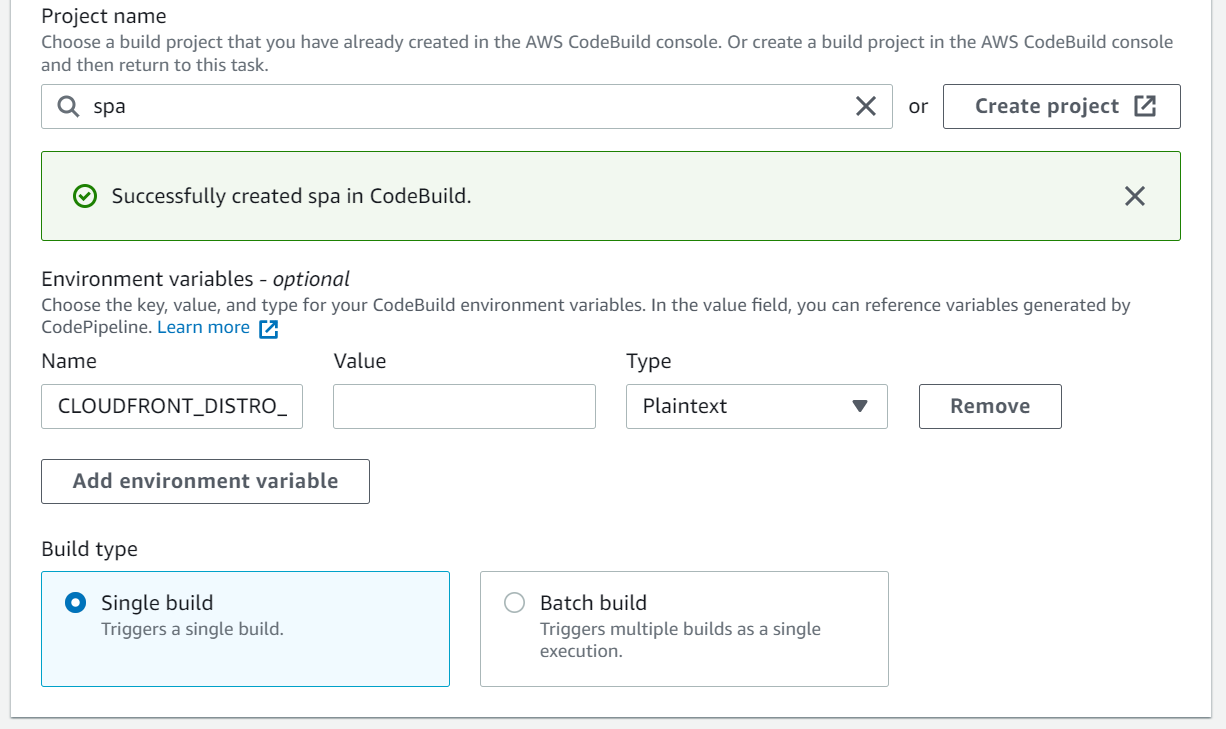This screenshot has height=729, width=1226.
Task: Clear the 'spa' project search with X
Action: pos(866,106)
